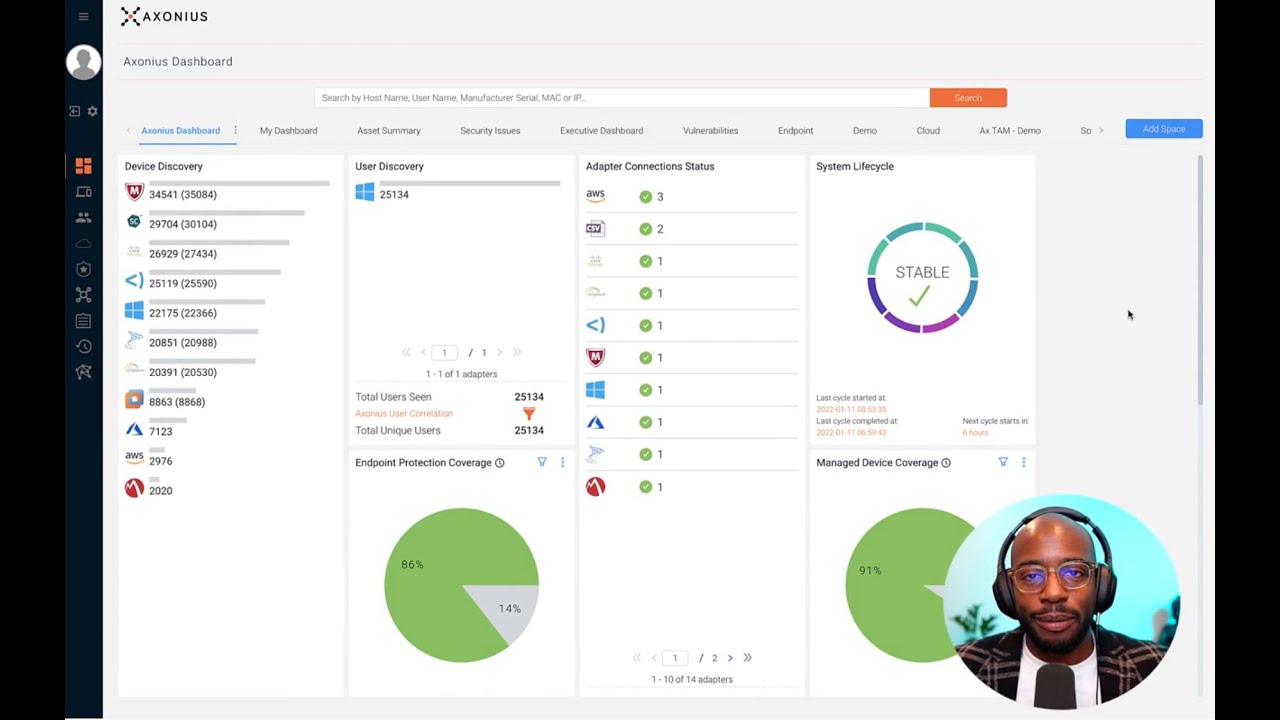Click filter icon on Managed Device Coverage
This screenshot has height=720, width=1280.
[1003, 462]
